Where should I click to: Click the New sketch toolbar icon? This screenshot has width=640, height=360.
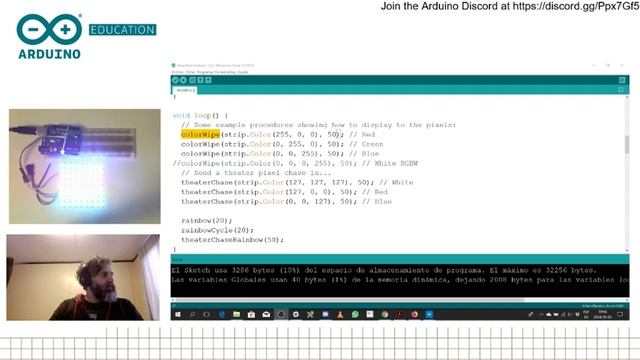point(193,80)
